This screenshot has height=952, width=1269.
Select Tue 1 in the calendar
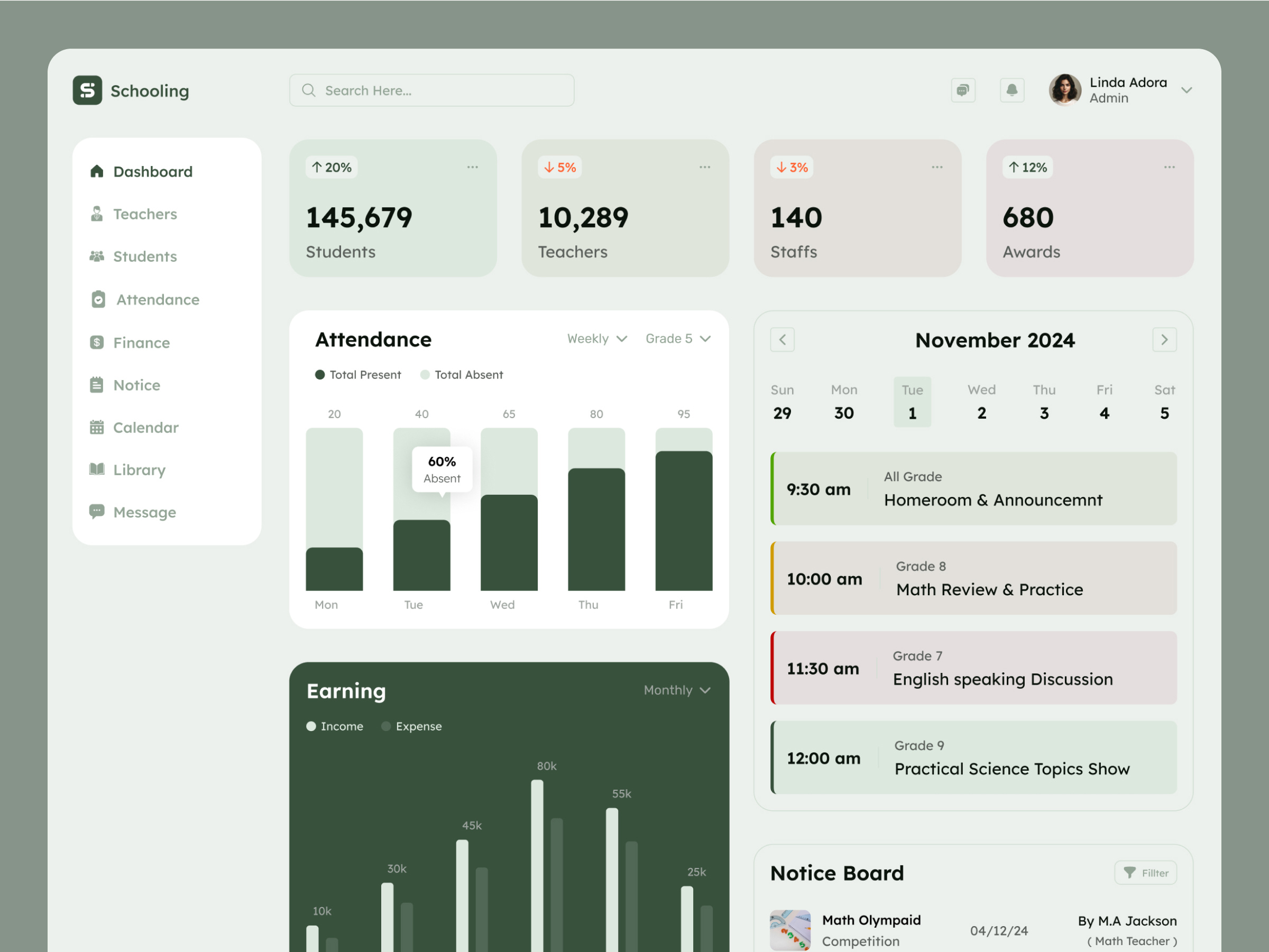912,402
